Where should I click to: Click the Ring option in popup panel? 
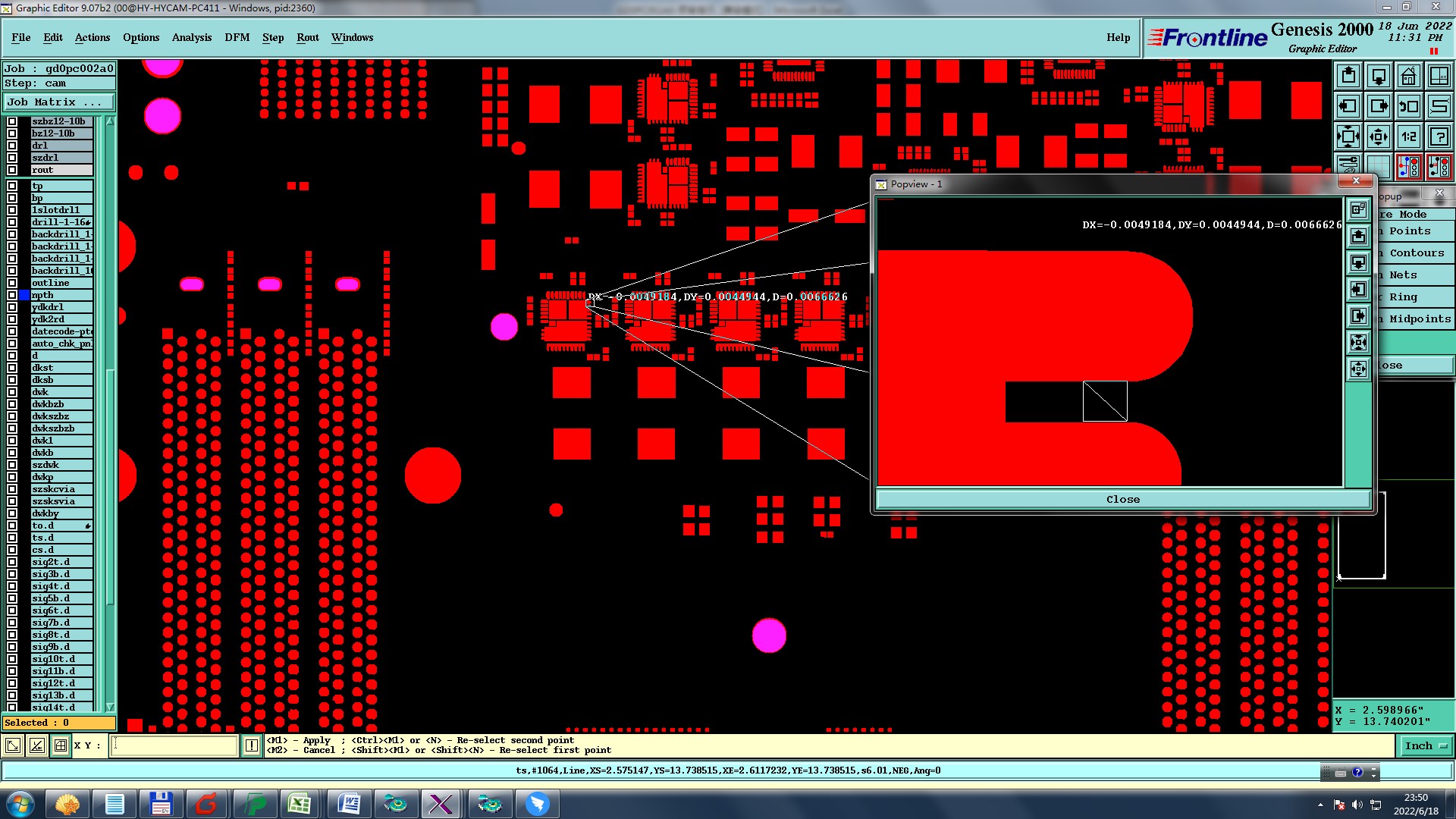(x=1415, y=297)
